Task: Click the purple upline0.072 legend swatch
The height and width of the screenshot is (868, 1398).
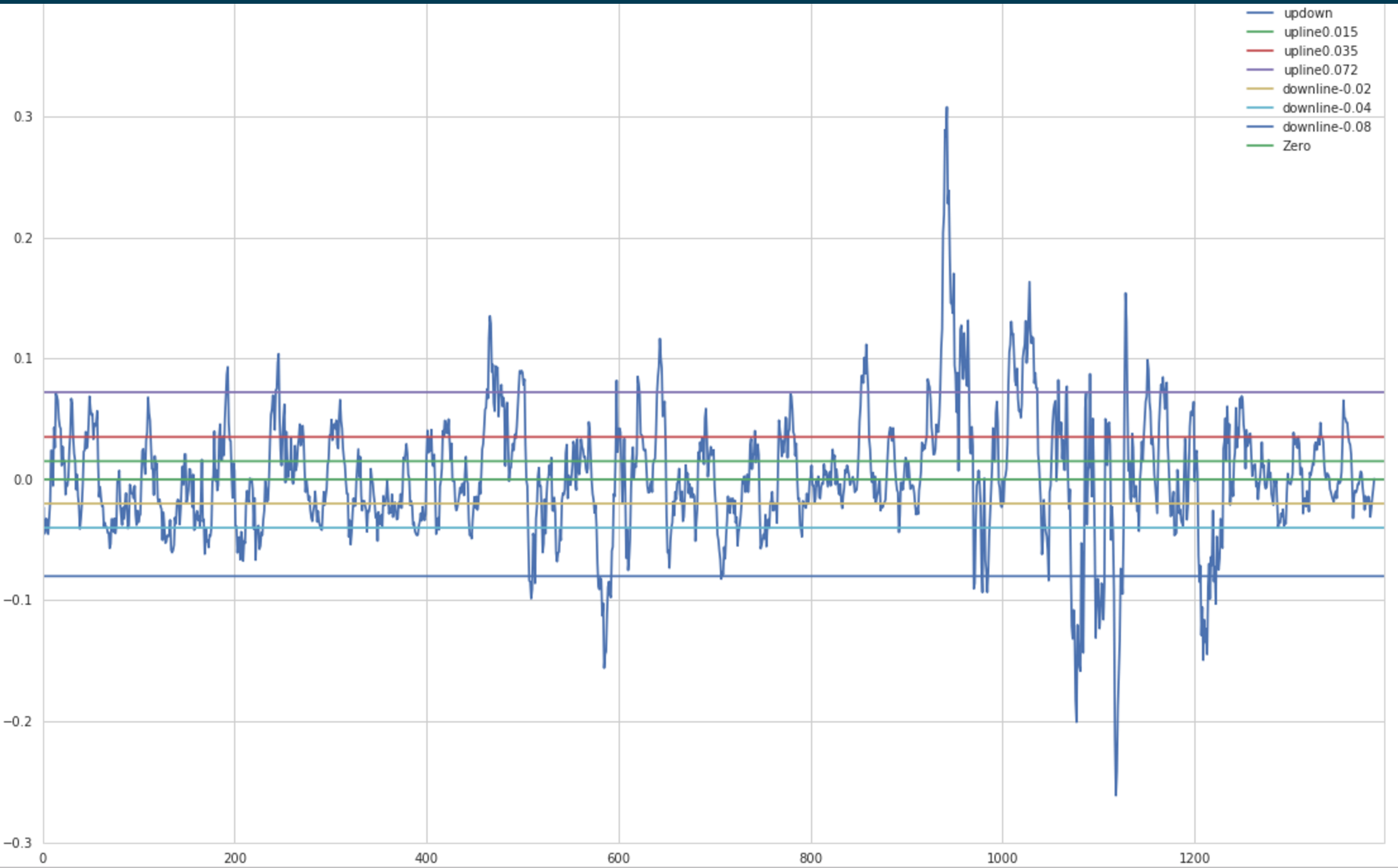Action: (x=1259, y=70)
